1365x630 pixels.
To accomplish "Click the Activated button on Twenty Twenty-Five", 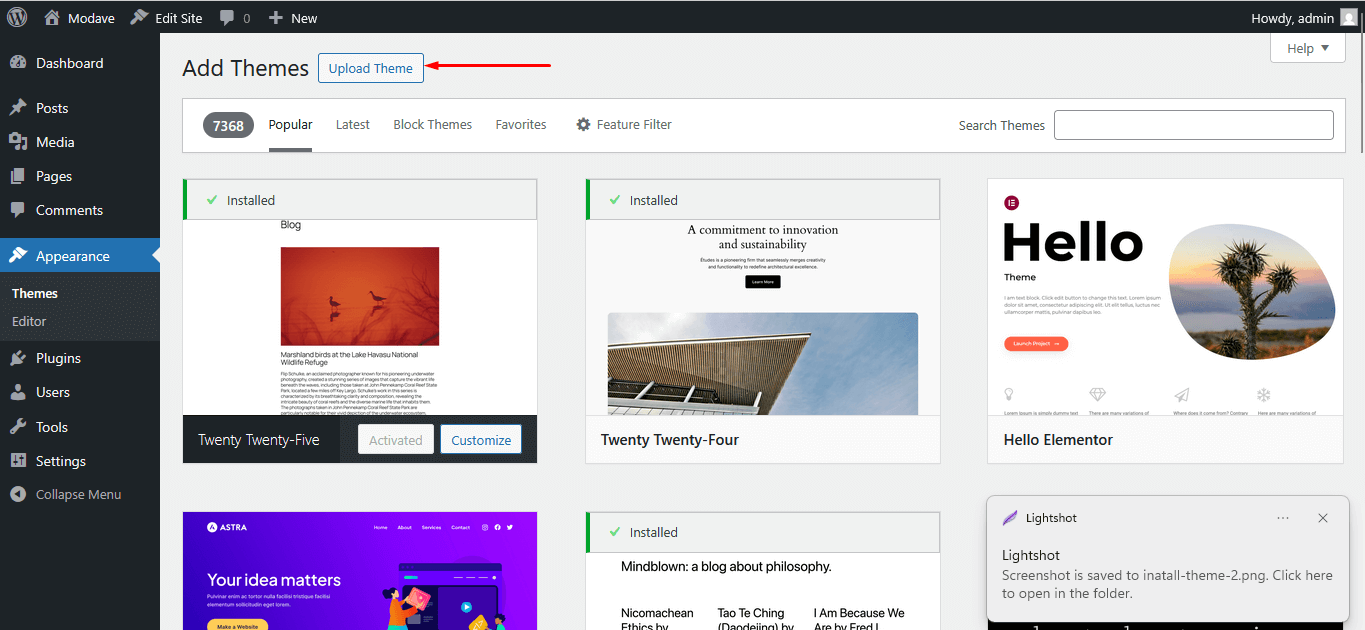I will coord(396,440).
